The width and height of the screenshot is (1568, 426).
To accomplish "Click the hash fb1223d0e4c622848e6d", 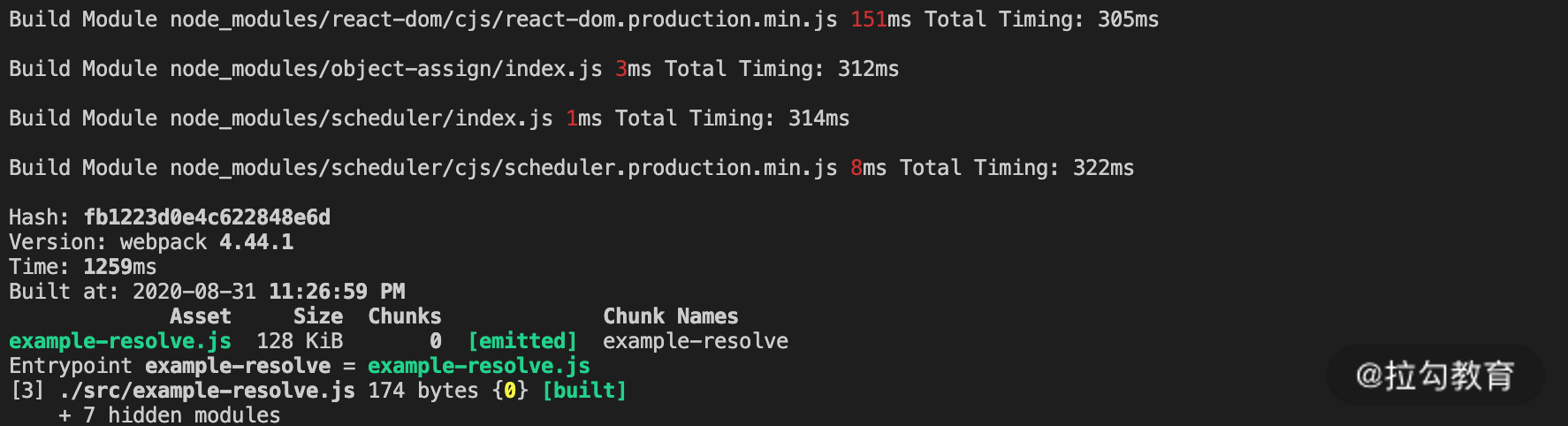I will pyautogui.click(x=207, y=217).
